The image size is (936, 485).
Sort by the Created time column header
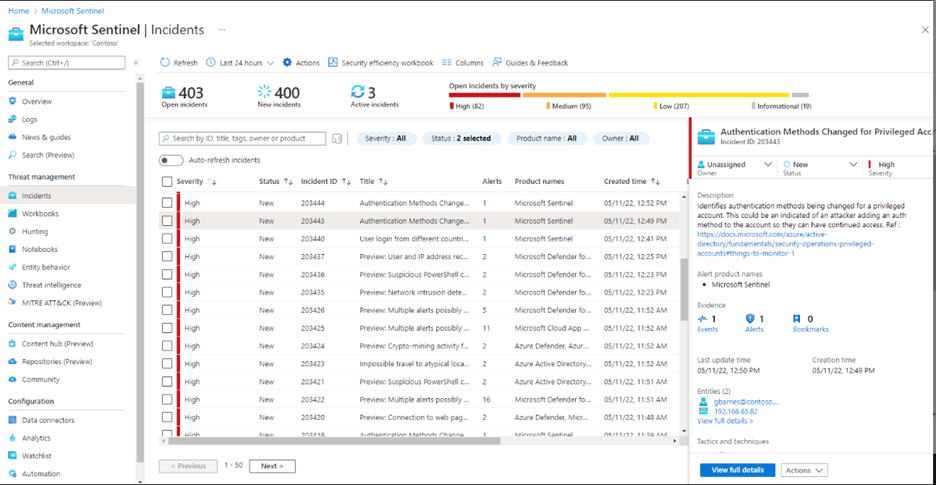click(x=632, y=182)
